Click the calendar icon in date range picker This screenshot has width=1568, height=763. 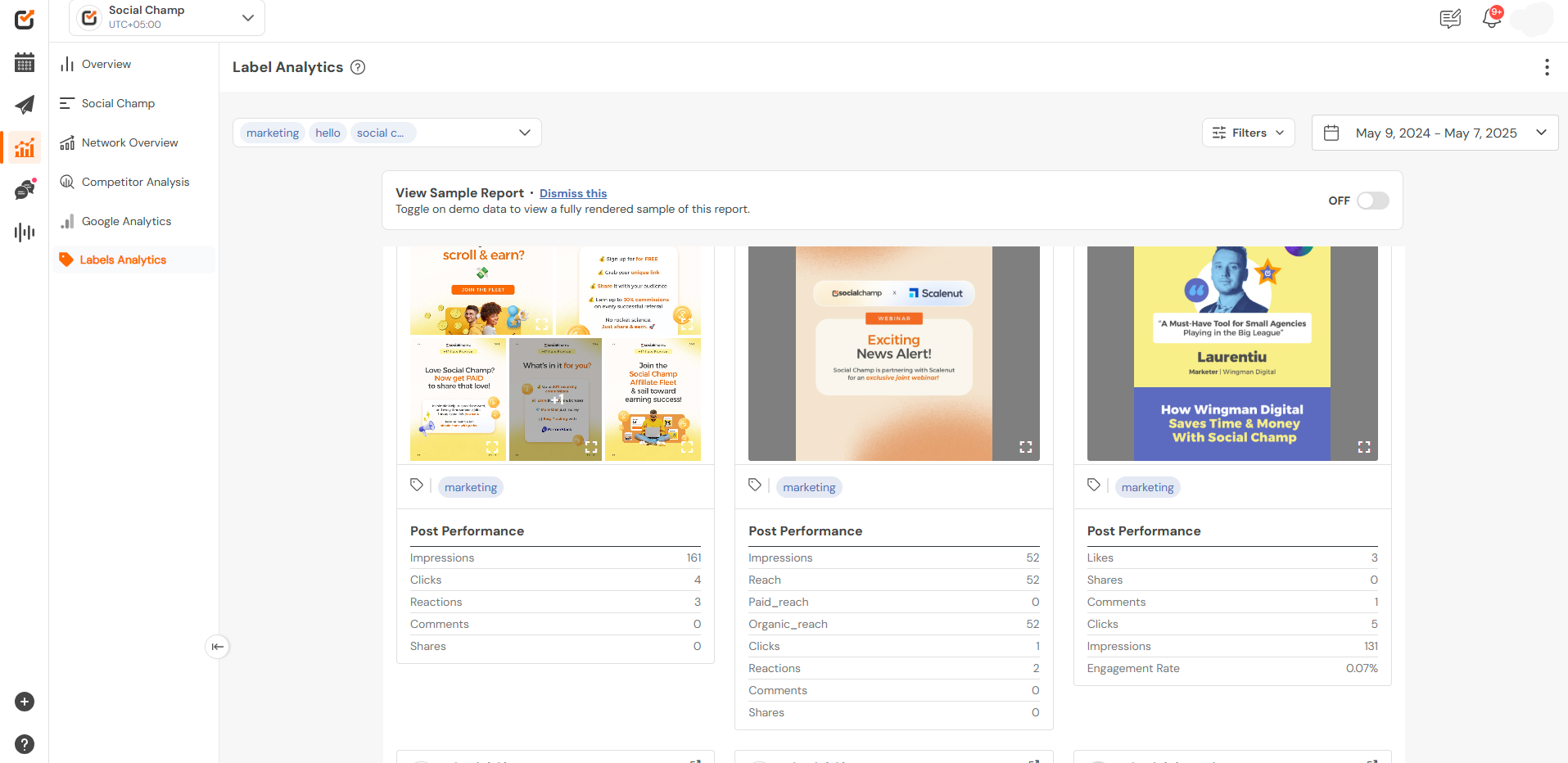pyautogui.click(x=1331, y=133)
